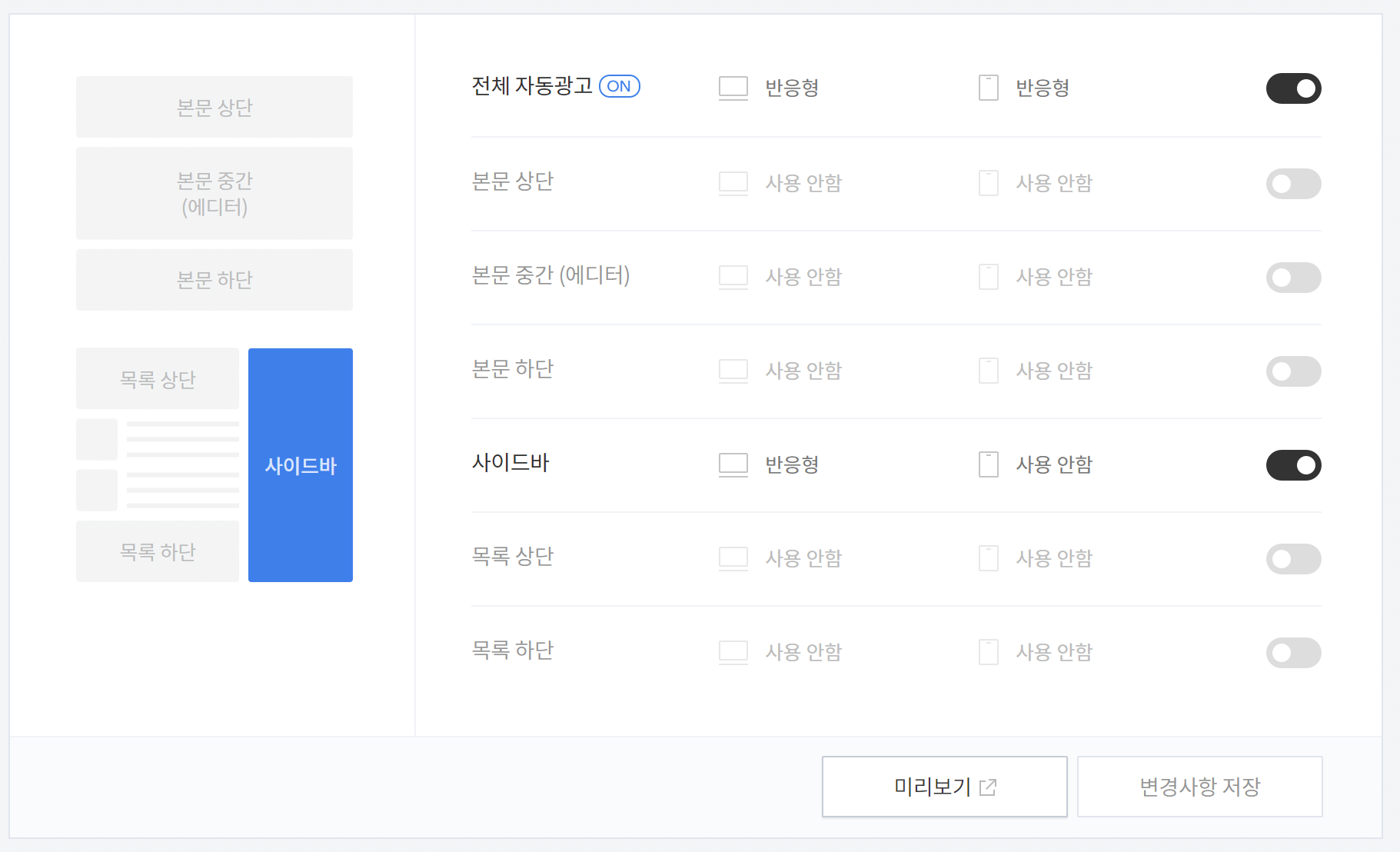Select the mobile icon for 본문 중간 (에디터)
The width and height of the screenshot is (1400, 852).
tap(988, 277)
